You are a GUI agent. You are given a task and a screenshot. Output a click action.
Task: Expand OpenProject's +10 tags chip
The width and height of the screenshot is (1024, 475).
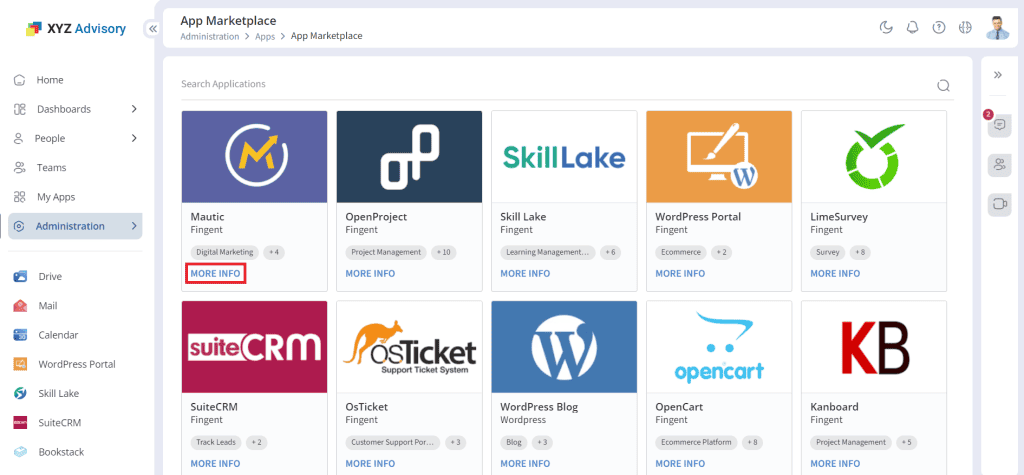click(443, 252)
